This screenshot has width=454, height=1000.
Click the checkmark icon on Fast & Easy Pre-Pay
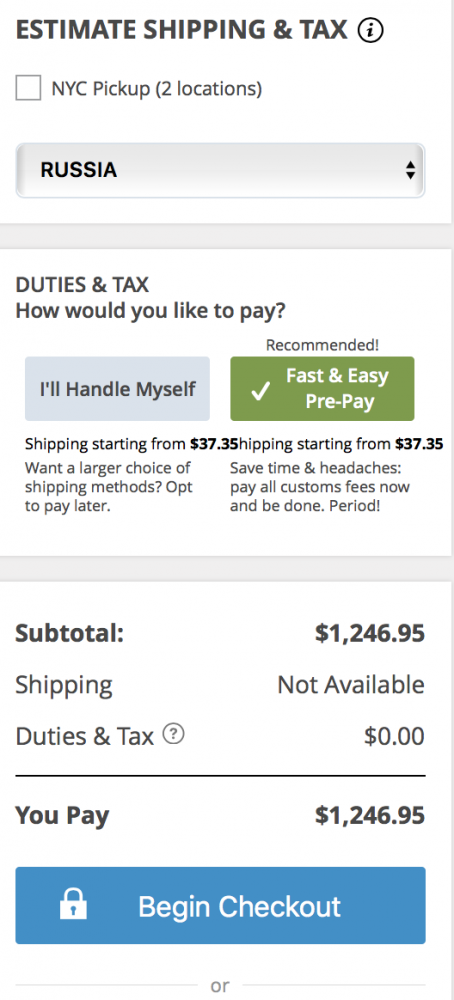pyautogui.click(x=260, y=392)
